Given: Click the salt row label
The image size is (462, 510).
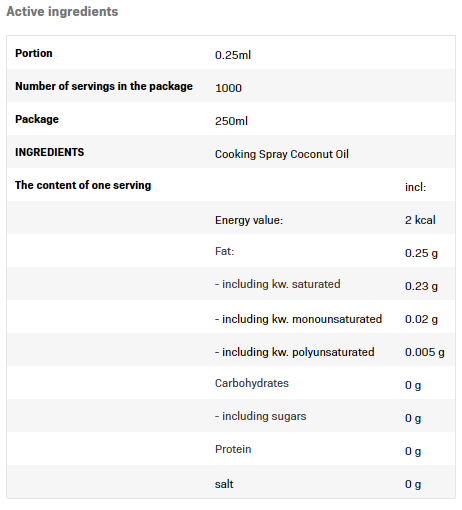Looking at the screenshot, I should point(224,484).
